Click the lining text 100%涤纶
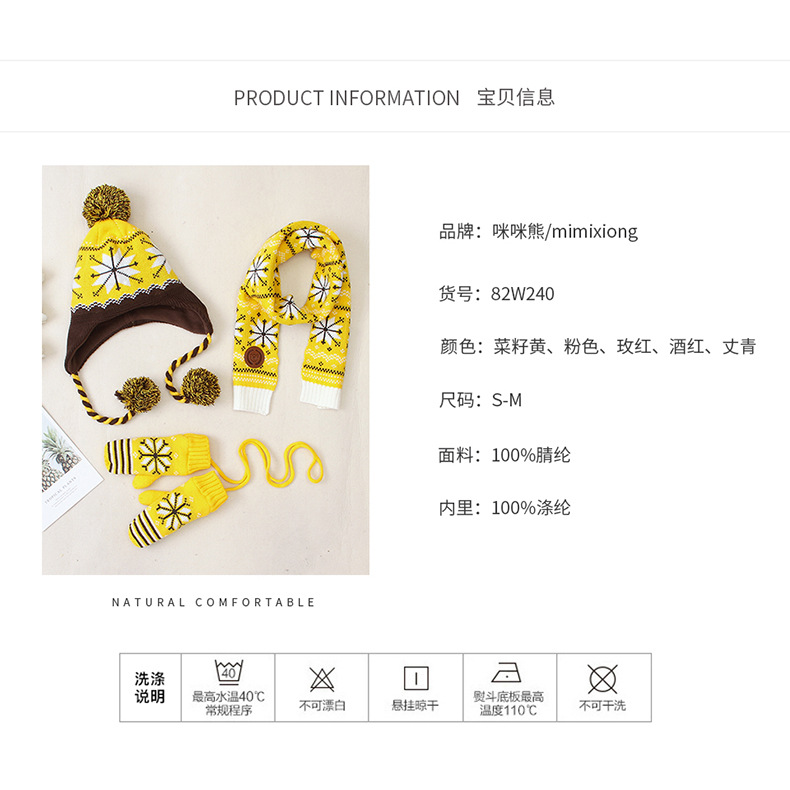This screenshot has width=790, height=790. tap(531, 507)
